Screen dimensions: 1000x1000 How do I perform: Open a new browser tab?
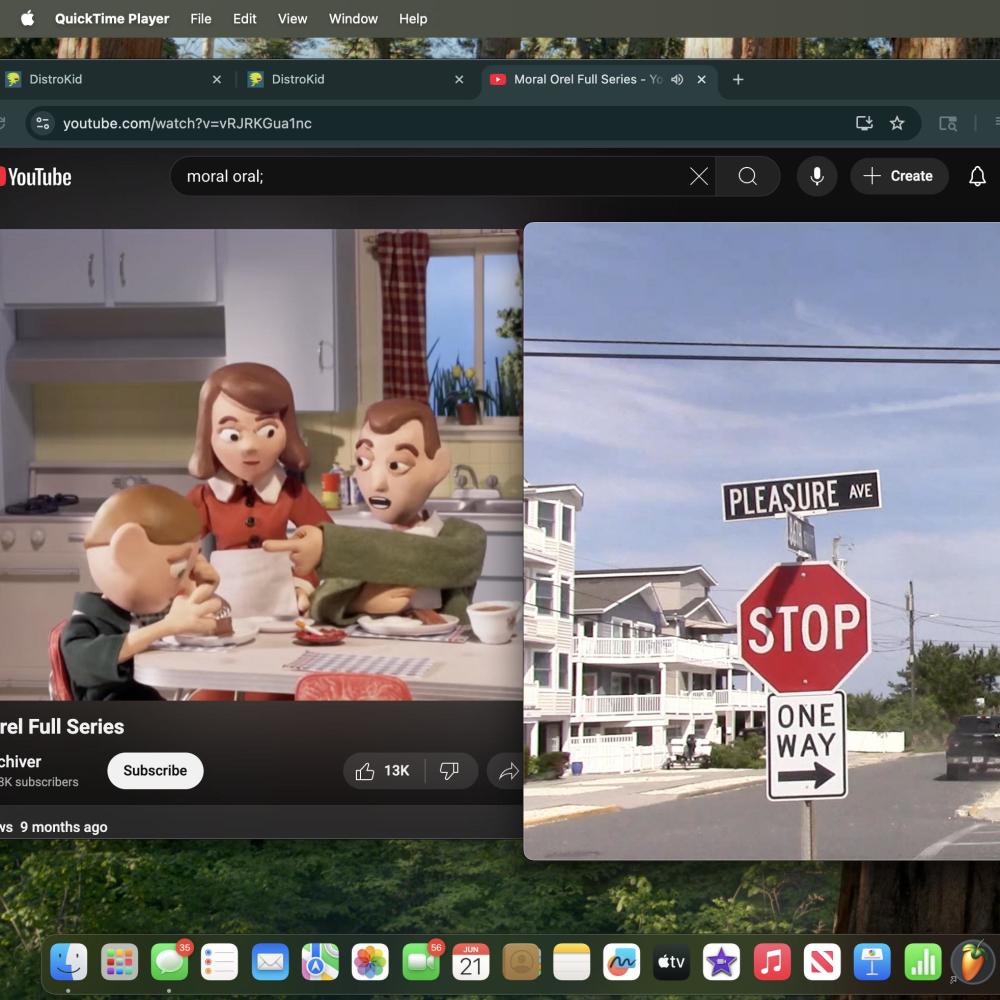(x=738, y=79)
